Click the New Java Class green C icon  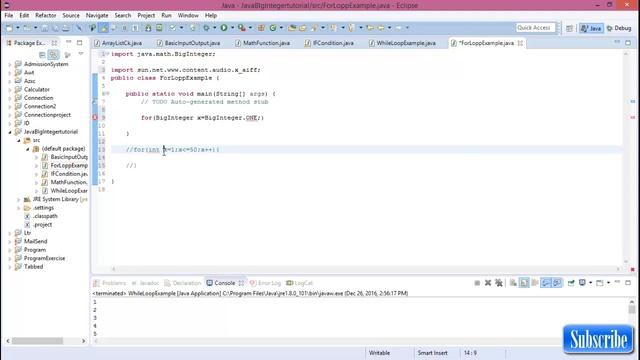273,28
